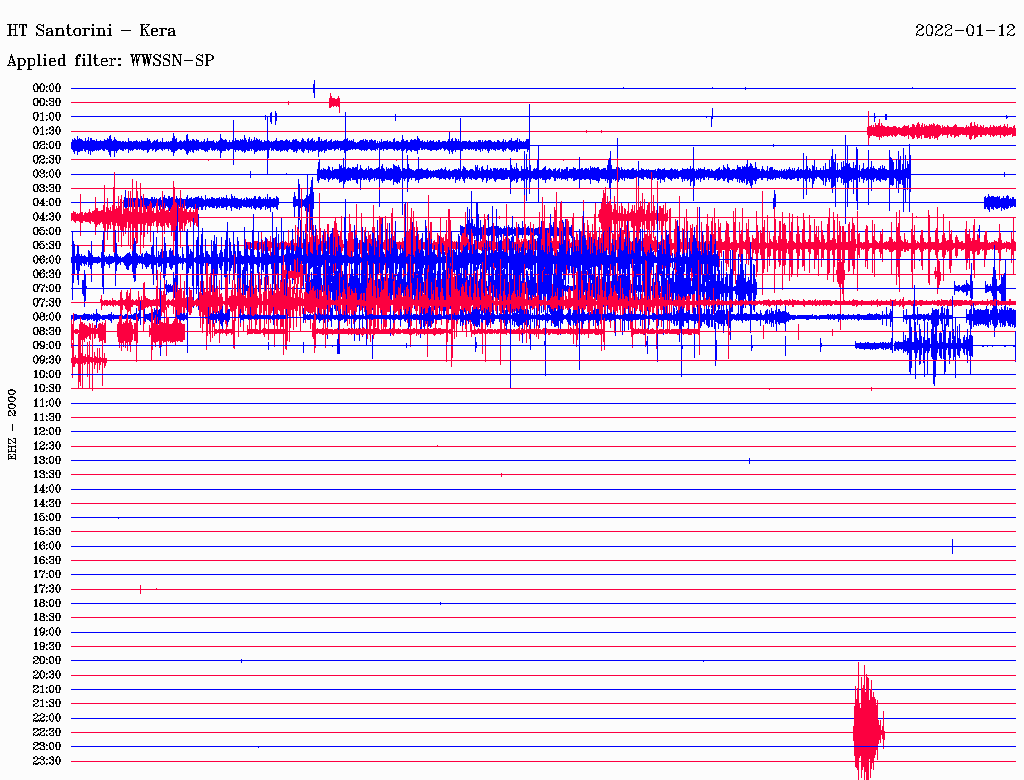Select the 13:00 time label

click(47, 461)
